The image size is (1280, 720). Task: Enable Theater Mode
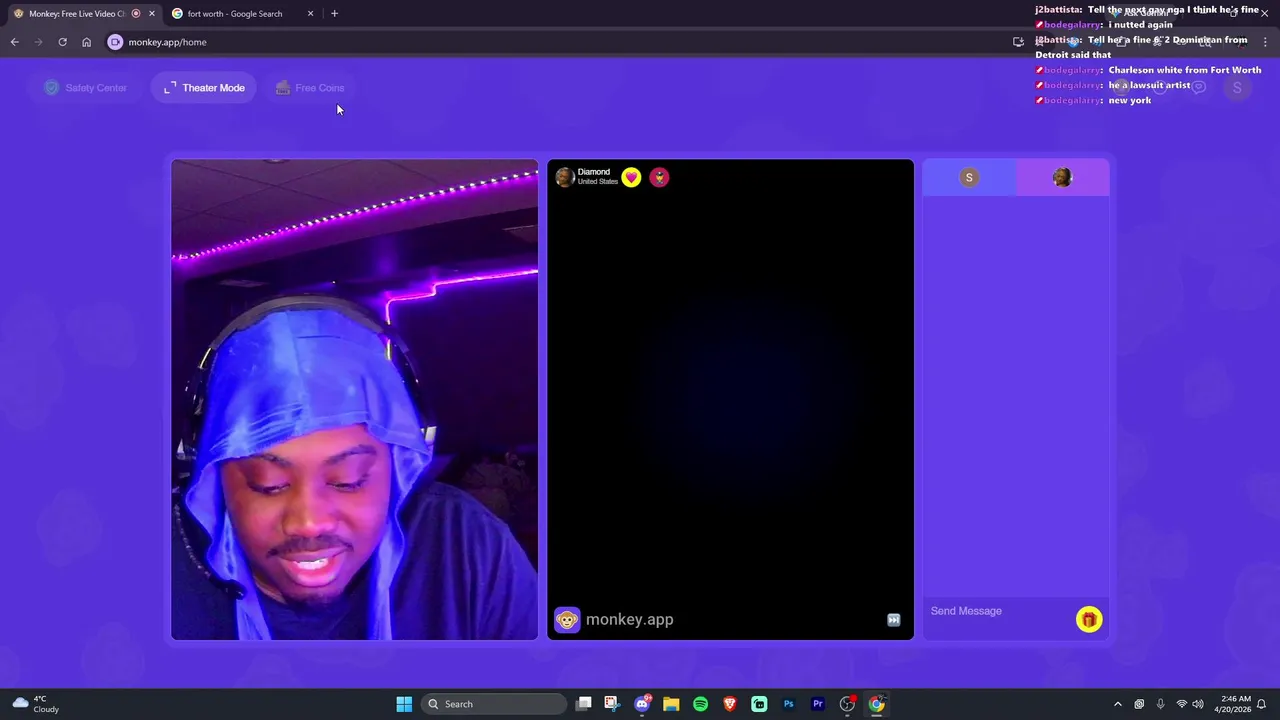(x=204, y=88)
